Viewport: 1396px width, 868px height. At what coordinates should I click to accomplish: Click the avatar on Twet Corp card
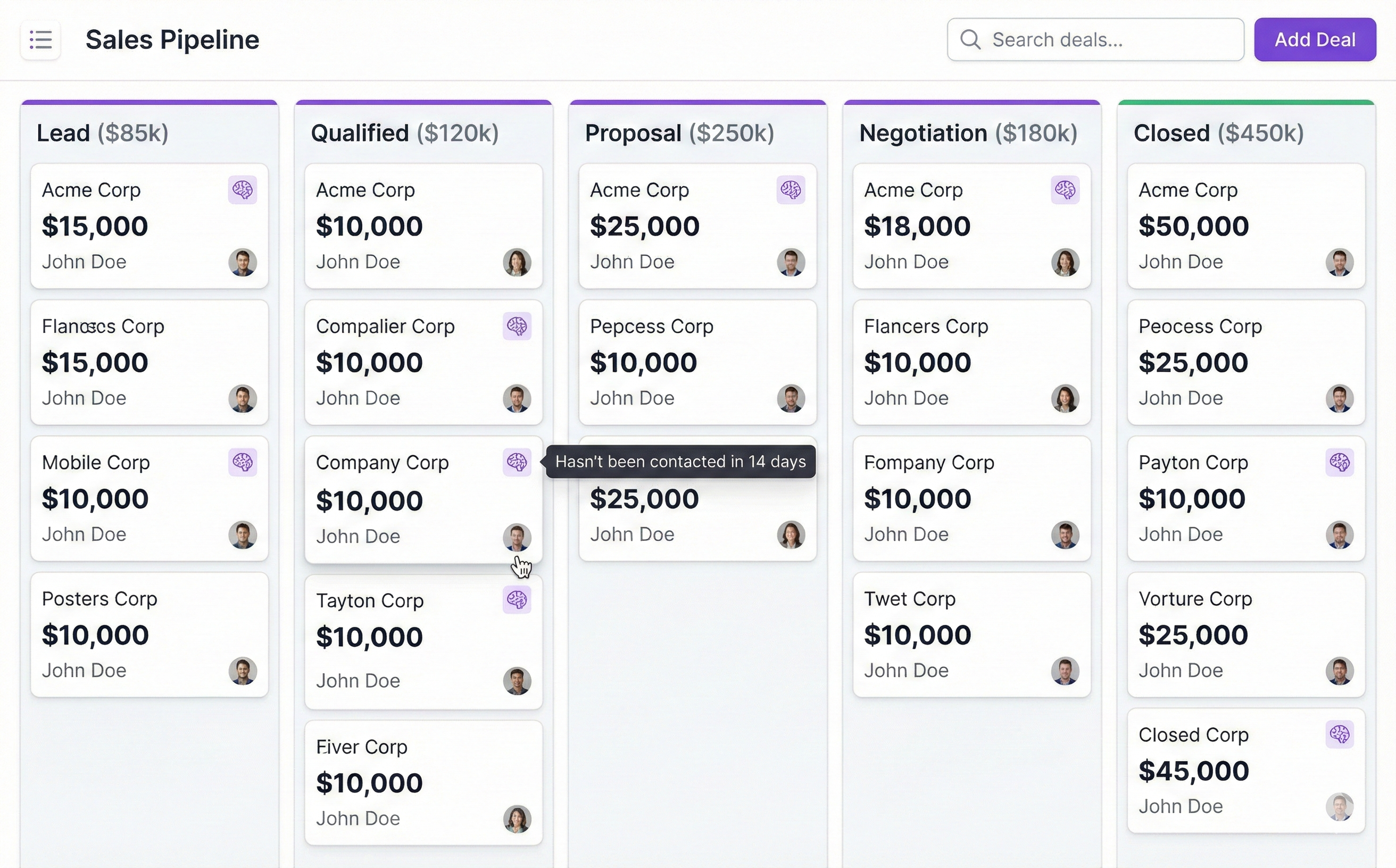coord(1065,671)
